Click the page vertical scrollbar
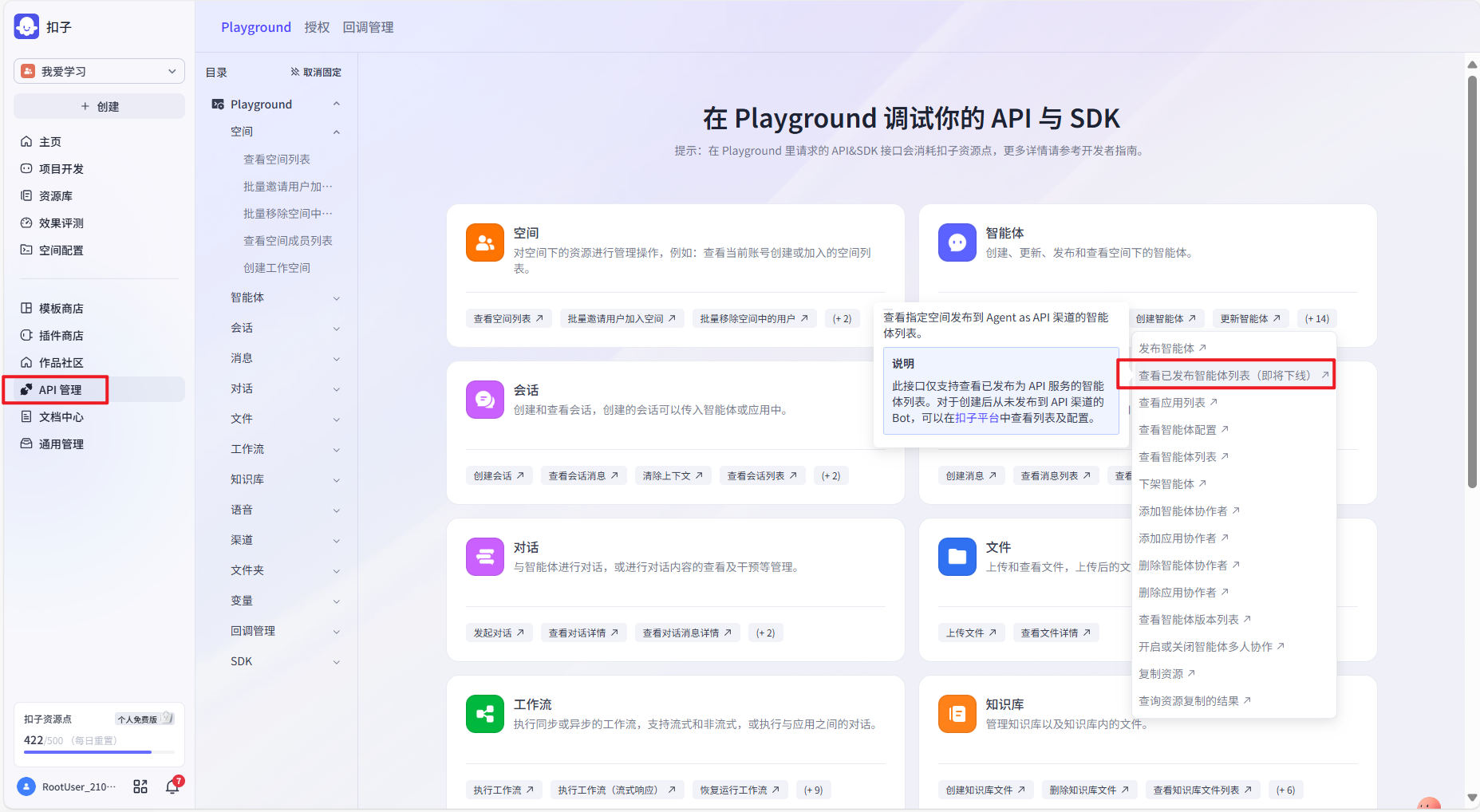 click(x=1472, y=281)
